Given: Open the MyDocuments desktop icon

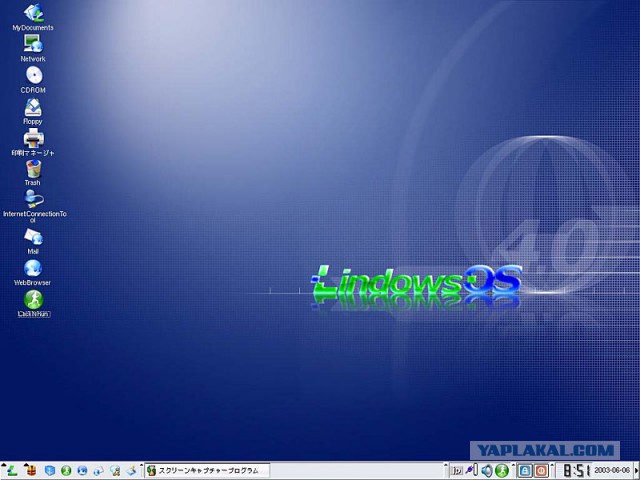Looking at the screenshot, I should (x=33, y=17).
